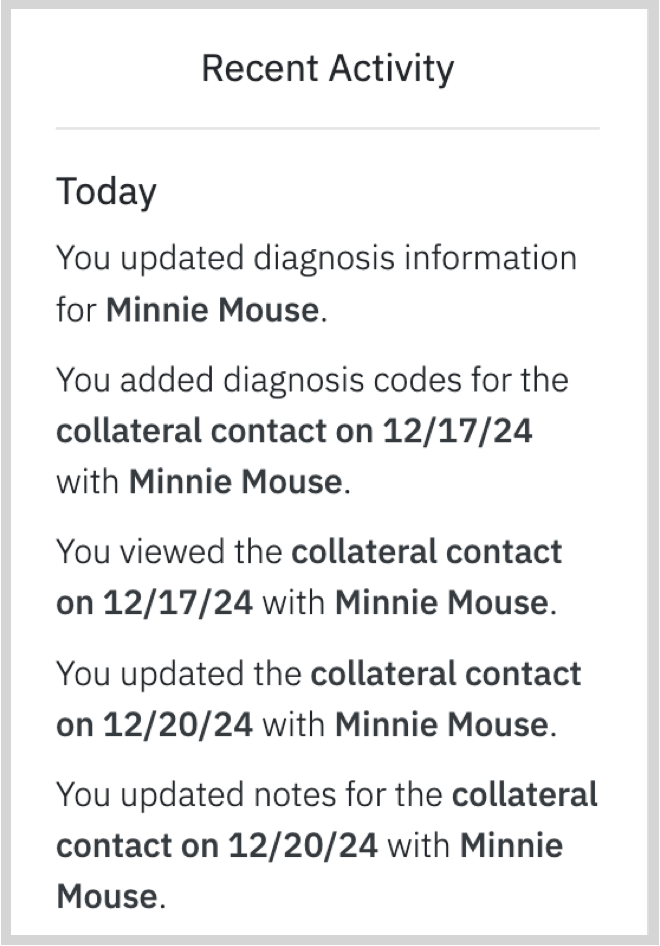Click 'You updated notes for the' text
Screen dimensions: 660x946
coord(250,795)
